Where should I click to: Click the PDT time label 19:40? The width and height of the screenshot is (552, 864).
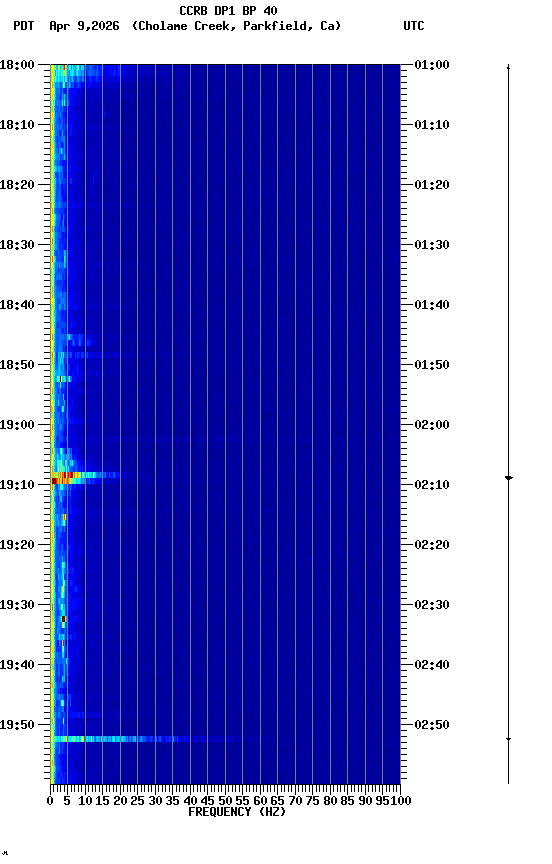(x=17, y=665)
